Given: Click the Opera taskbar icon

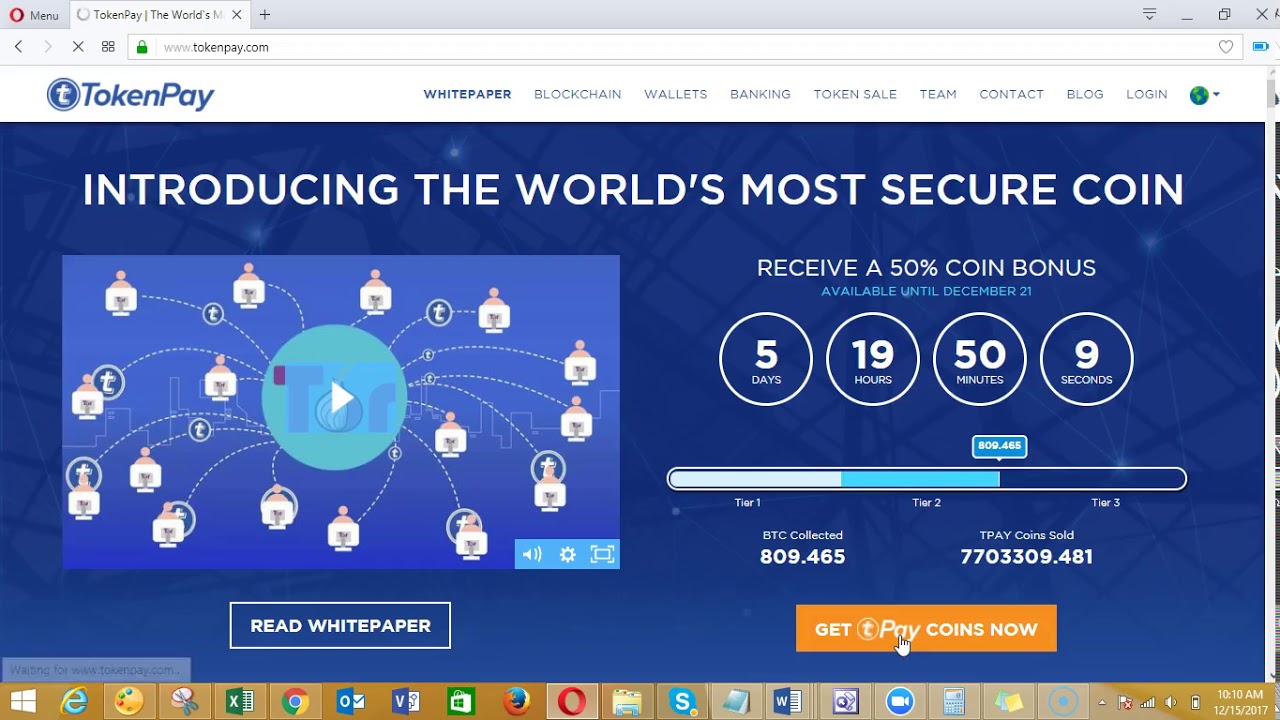Looking at the screenshot, I should (571, 702).
